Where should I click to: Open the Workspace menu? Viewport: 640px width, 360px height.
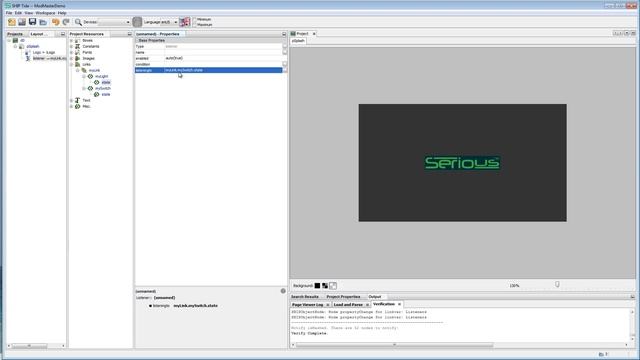[x=45, y=13]
